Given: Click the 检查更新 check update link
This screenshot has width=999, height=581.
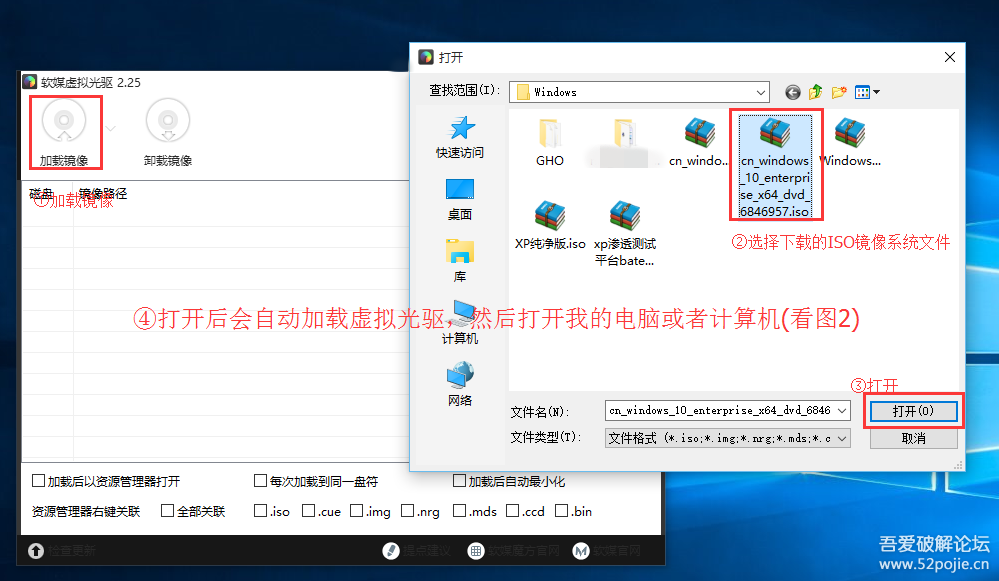Looking at the screenshot, I should click(62, 551).
